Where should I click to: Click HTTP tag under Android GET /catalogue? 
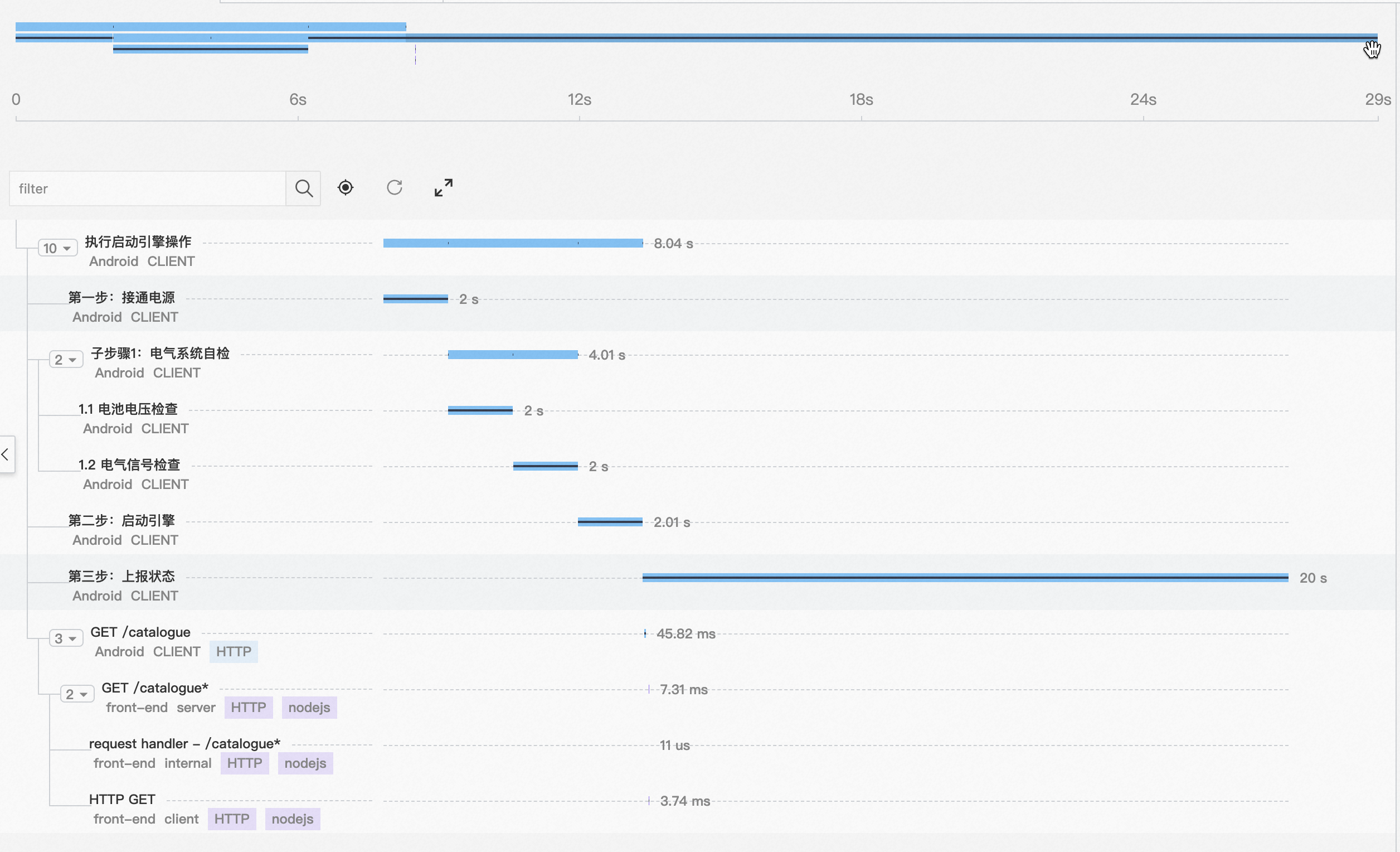point(234,652)
